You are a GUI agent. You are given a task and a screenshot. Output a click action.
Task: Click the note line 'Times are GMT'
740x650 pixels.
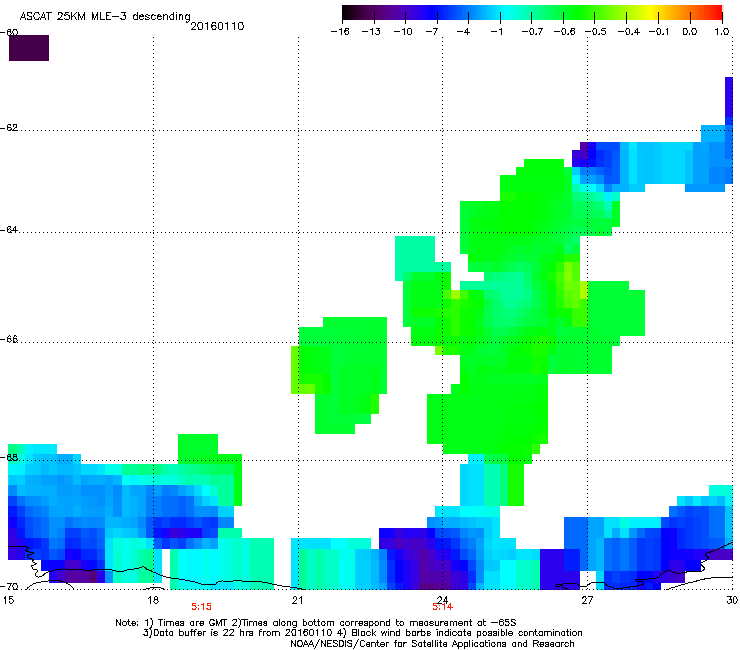point(316,623)
